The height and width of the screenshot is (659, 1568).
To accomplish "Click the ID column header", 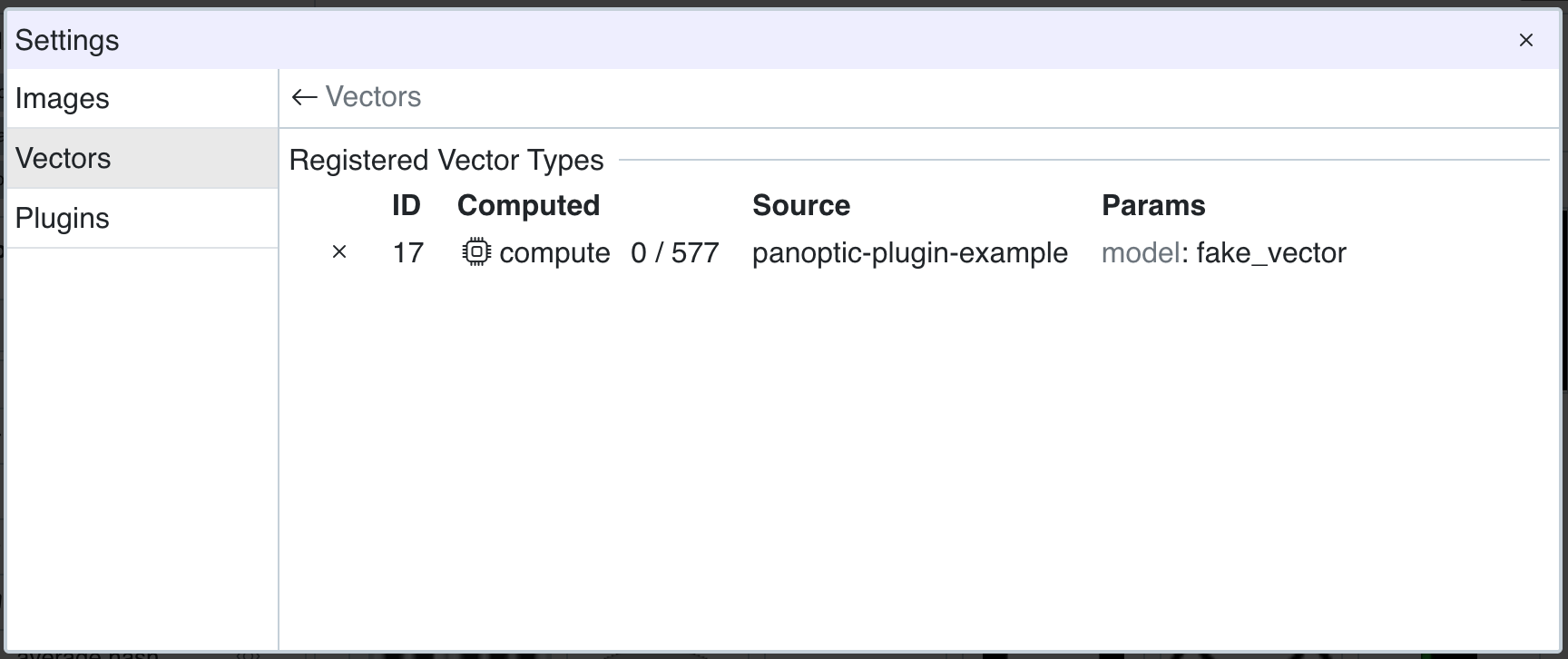I will click(x=407, y=205).
